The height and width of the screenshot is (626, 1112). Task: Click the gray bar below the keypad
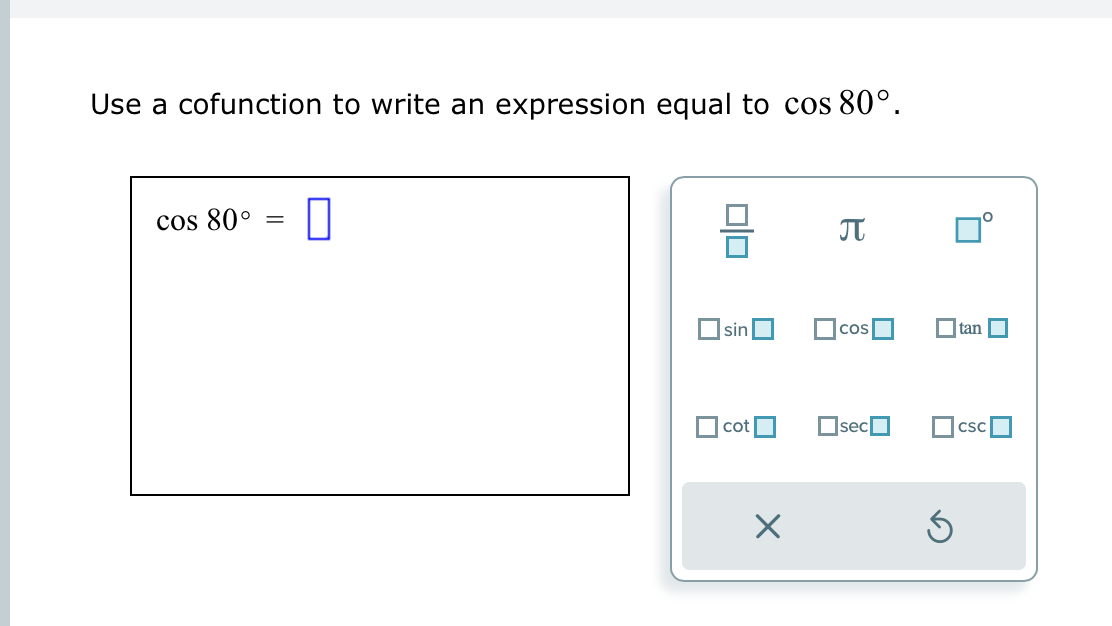point(853,526)
